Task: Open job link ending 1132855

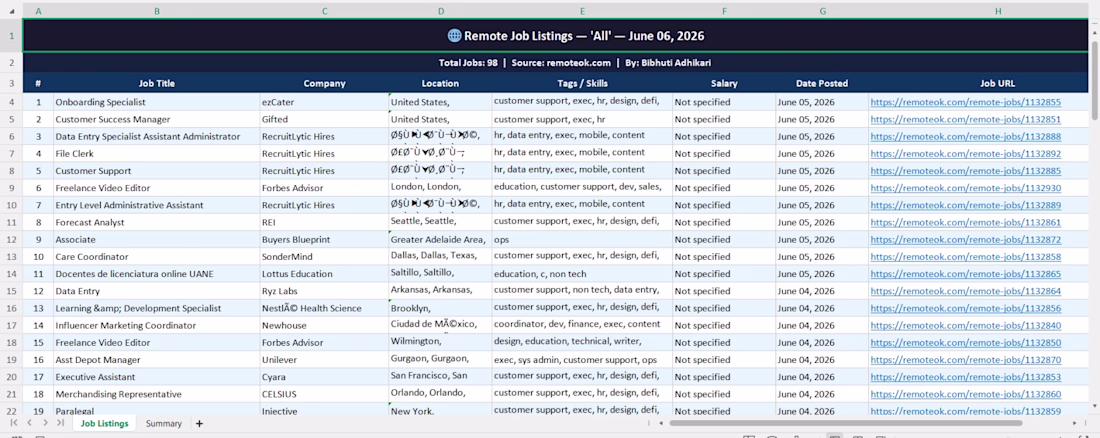Action: pyautogui.click(x=966, y=102)
